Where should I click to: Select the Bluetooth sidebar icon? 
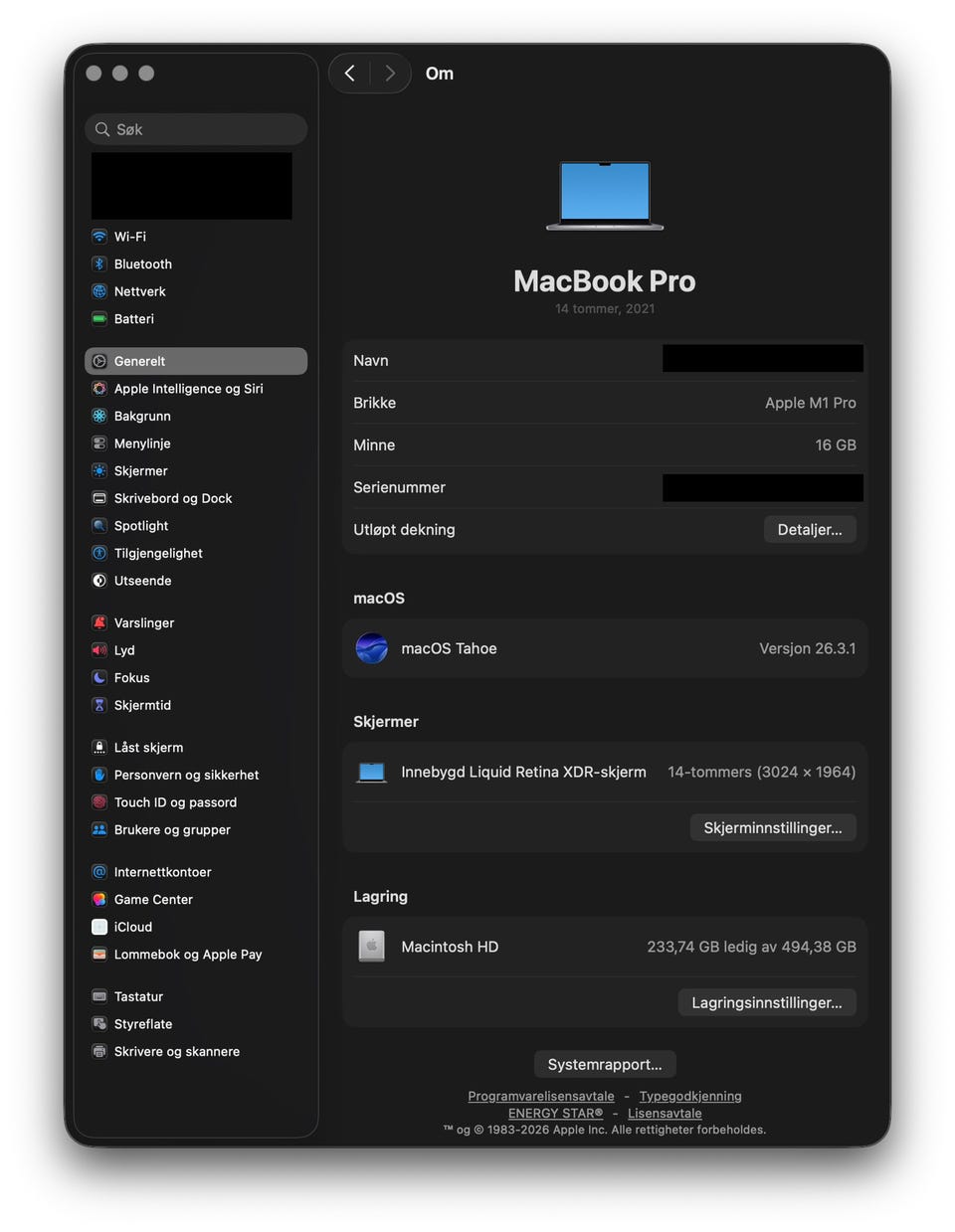coord(99,264)
